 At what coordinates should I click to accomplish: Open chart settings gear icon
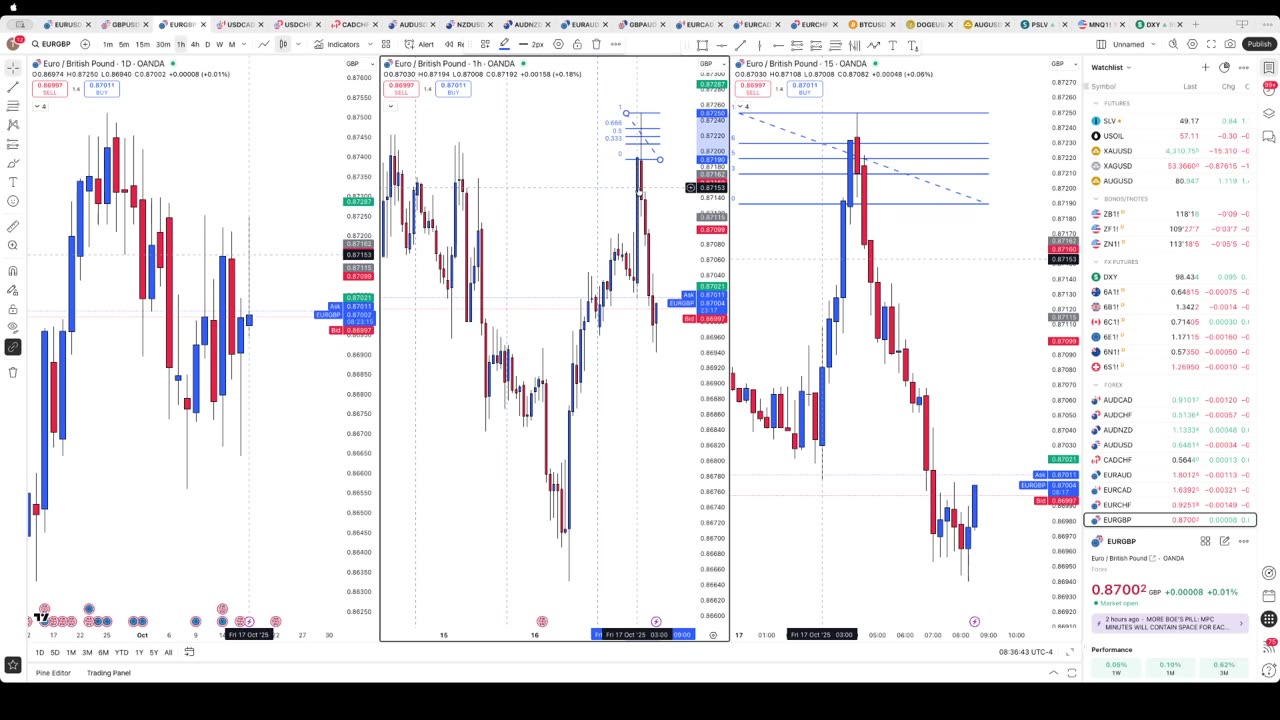coord(1192,44)
